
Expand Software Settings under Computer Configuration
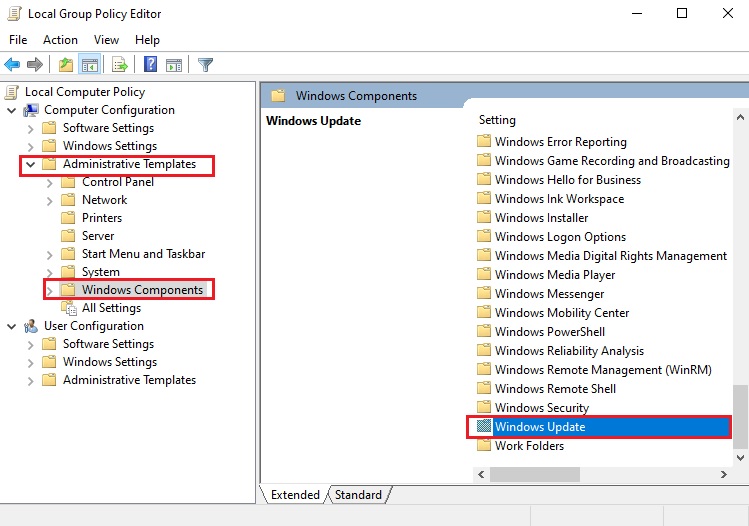pos(31,129)
